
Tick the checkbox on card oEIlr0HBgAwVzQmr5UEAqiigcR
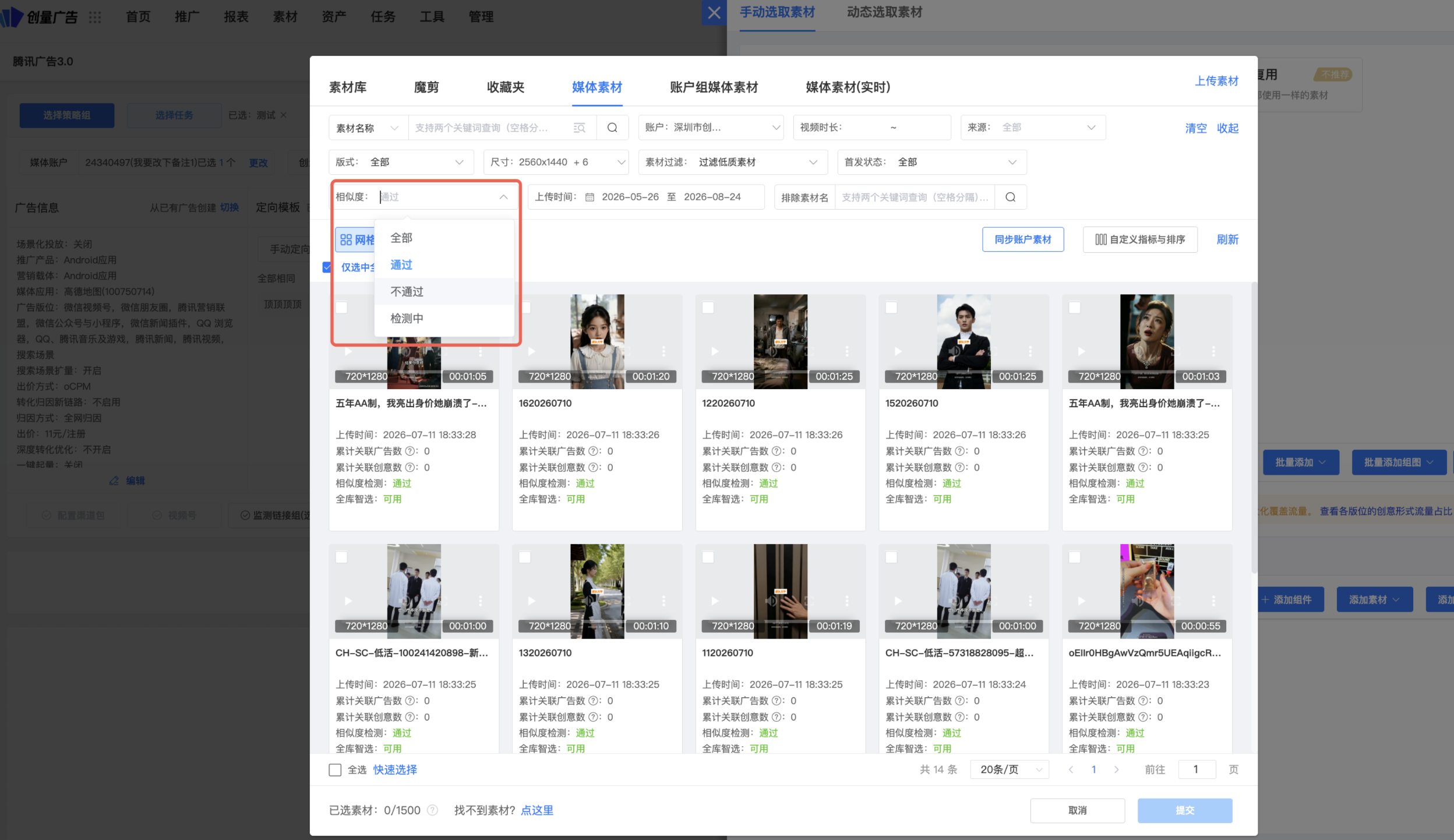point(1075,557)
